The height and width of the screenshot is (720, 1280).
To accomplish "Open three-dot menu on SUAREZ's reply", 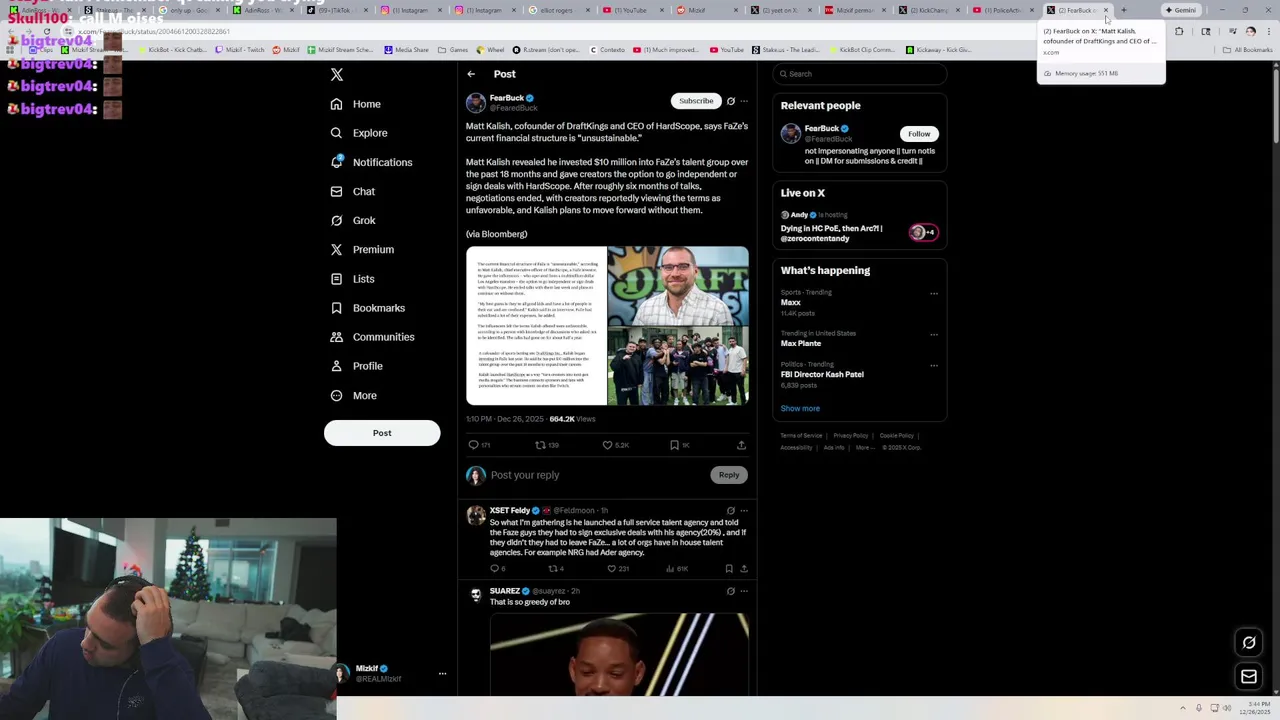I will (744, 591).
